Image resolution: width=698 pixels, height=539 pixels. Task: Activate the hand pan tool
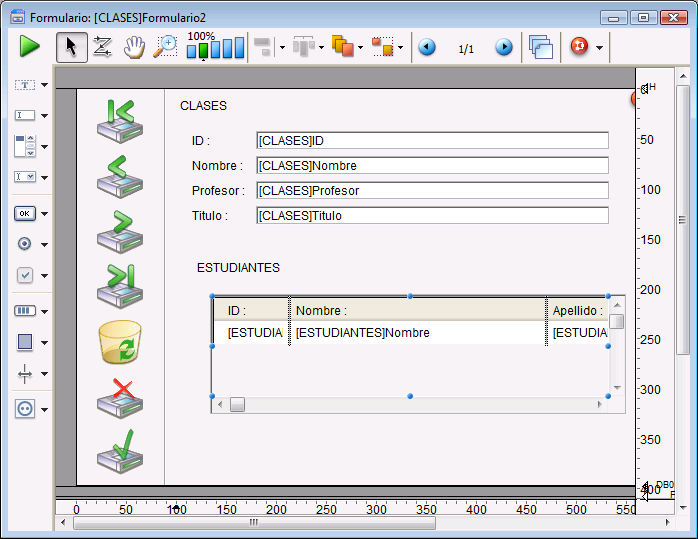(x=133, y=46)
